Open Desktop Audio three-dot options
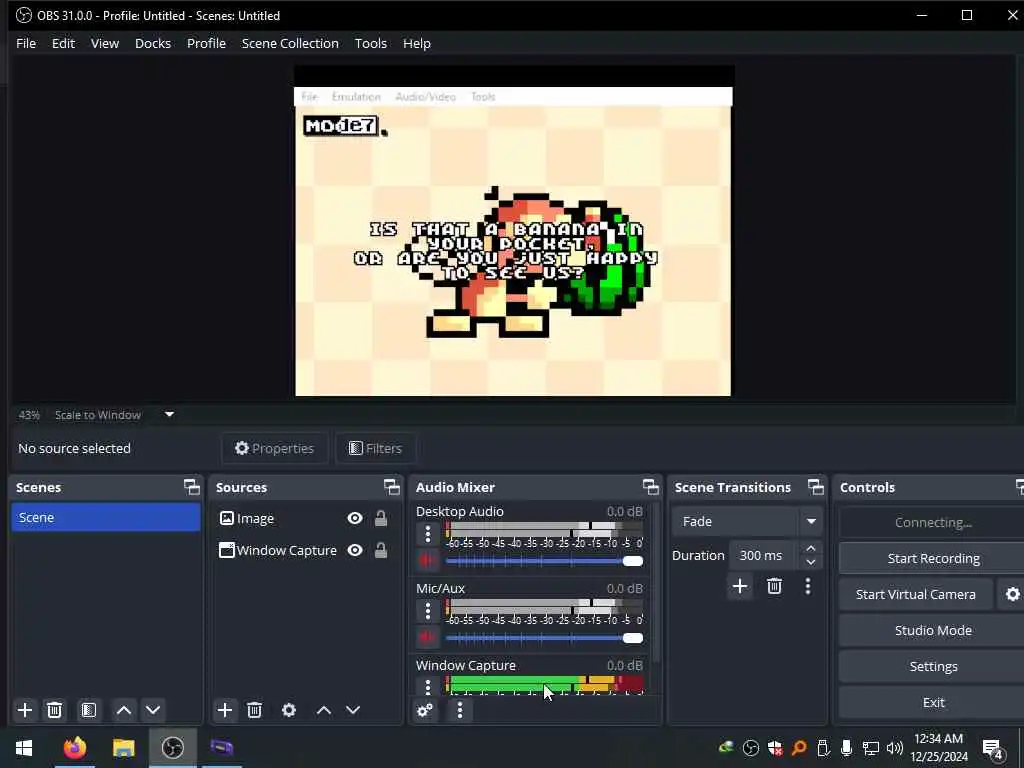Image resolution: width=1024 pixels, height=768 pixels. (428, 534)
